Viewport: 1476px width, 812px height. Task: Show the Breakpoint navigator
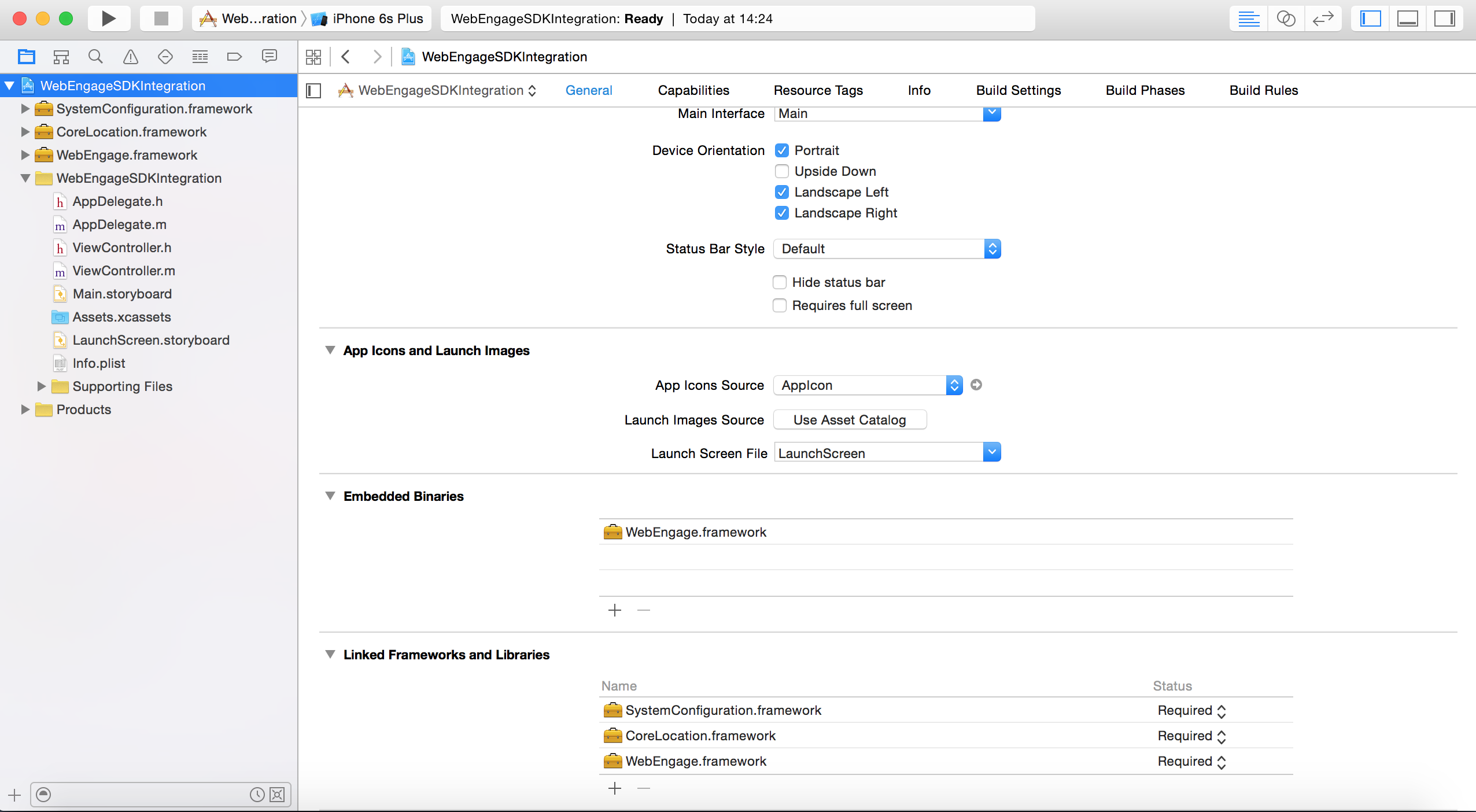tap(234, 57)
